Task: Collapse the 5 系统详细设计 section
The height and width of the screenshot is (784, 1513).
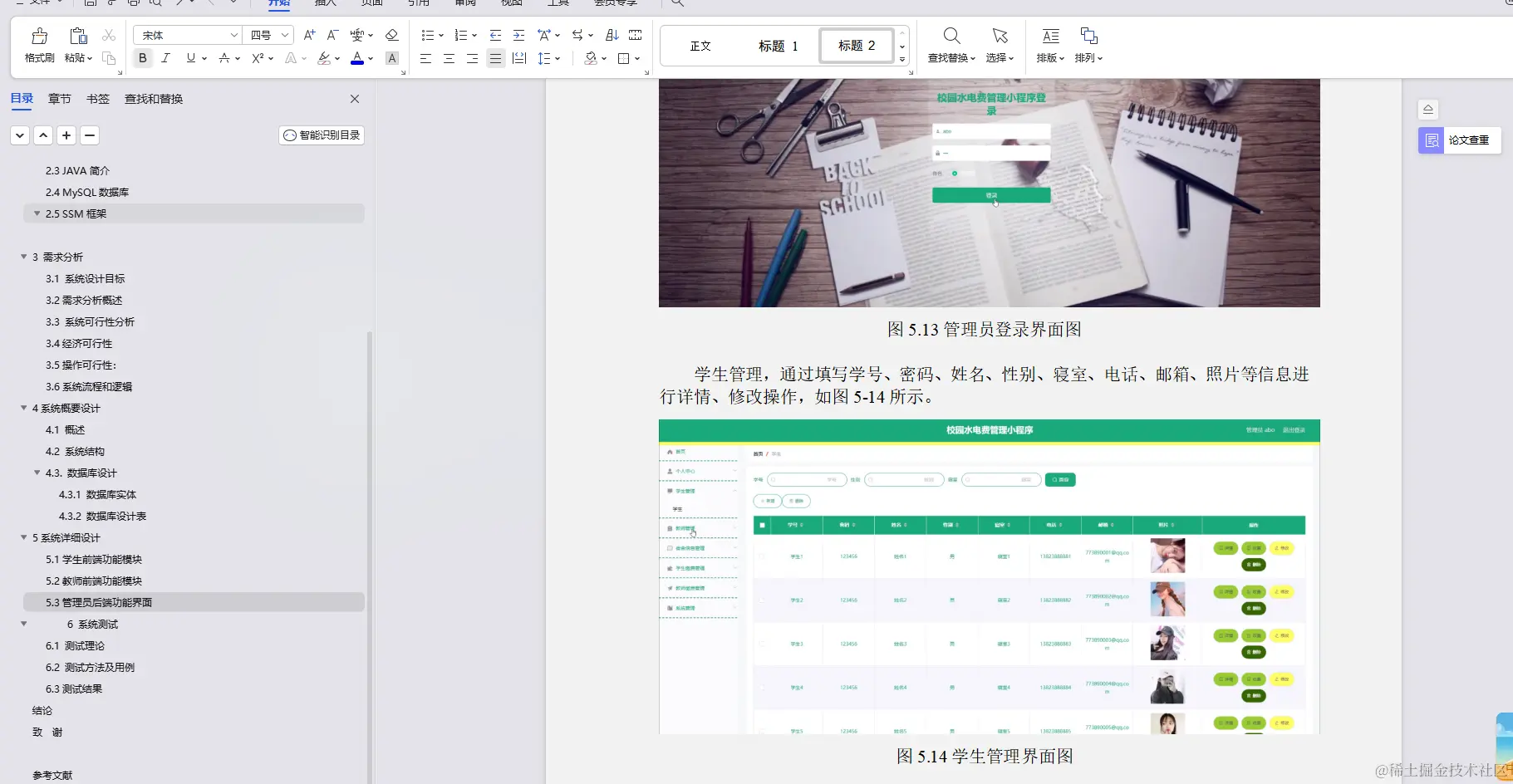Action: coord(23,537)
